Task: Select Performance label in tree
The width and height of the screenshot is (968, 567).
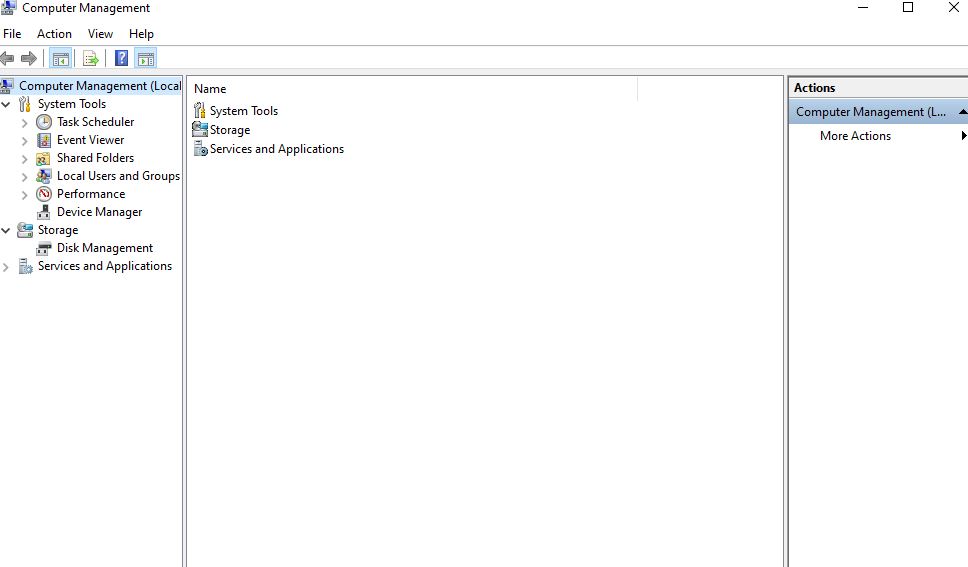Action: 91,194
